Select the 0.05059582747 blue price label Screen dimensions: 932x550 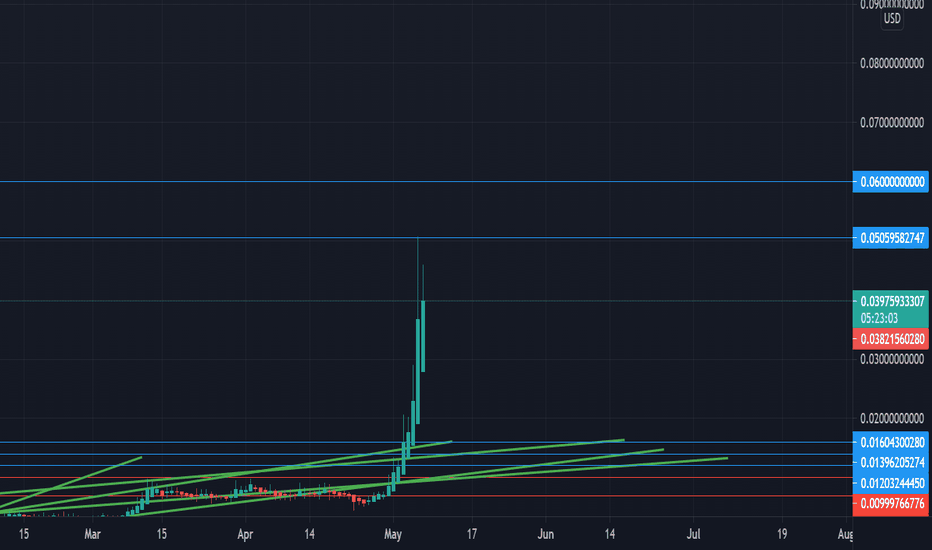pos(890,238)
